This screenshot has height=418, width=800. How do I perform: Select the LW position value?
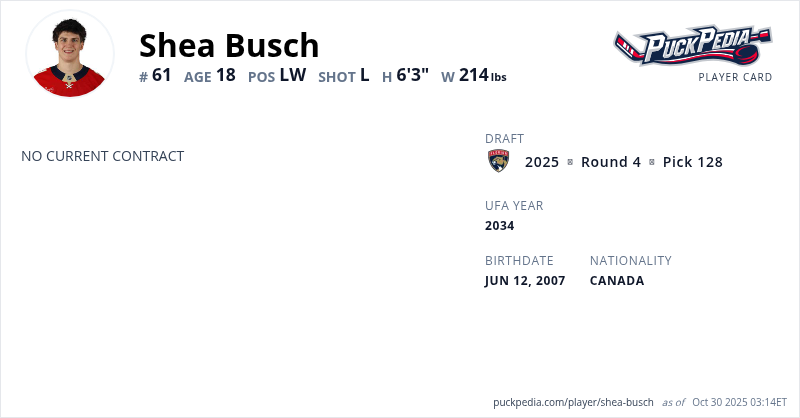[x=292, y=75]
